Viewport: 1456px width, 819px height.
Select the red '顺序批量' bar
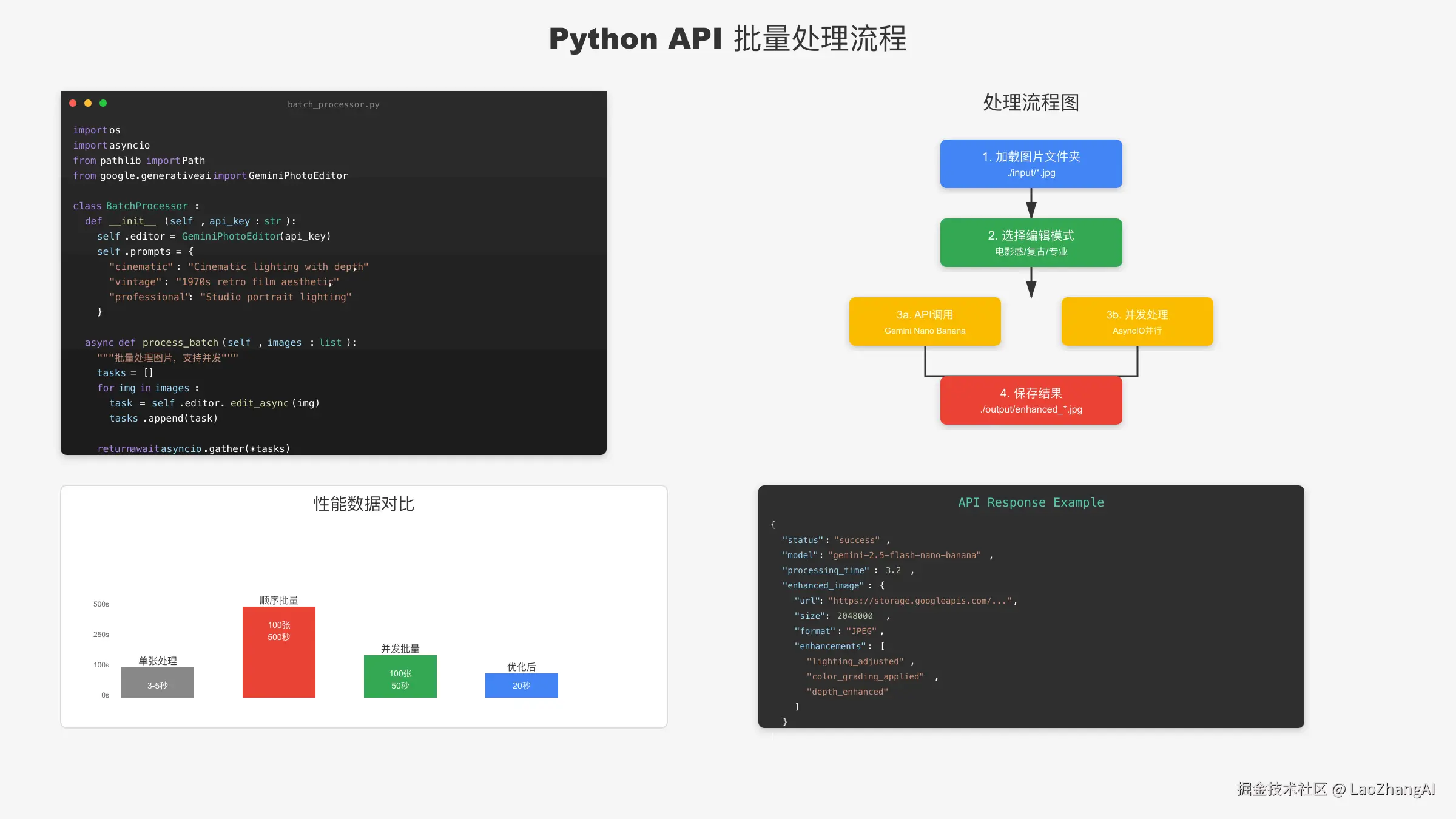278,652
